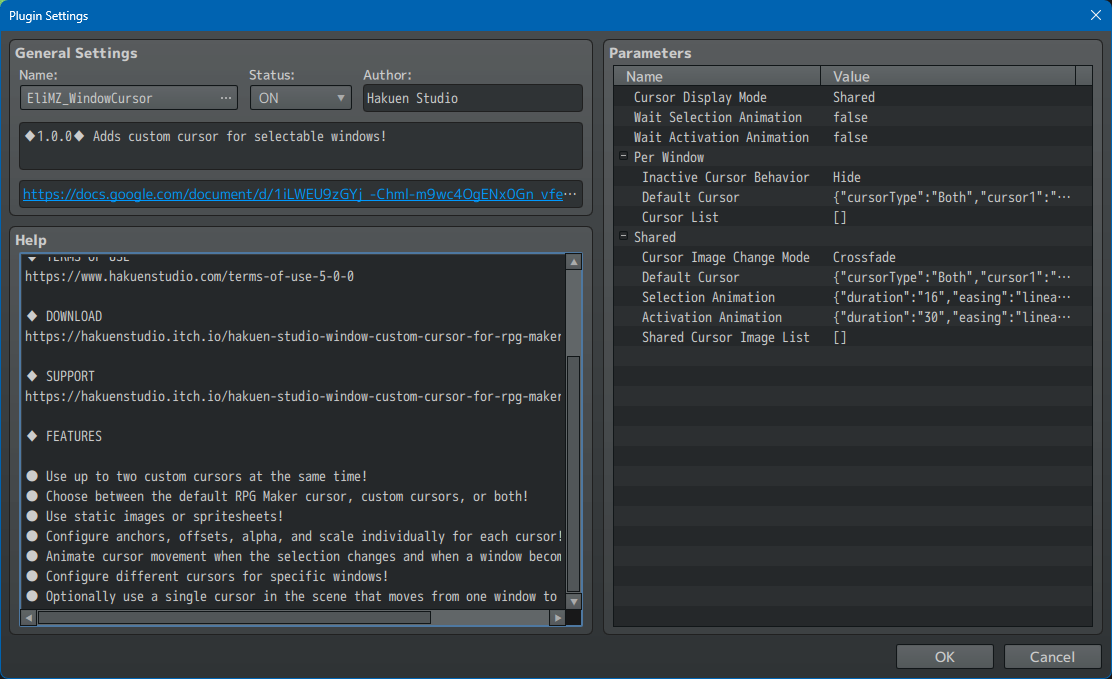Image resolution: width=1112 pixels, height=679 pixels.
Task: Click the plugin description text box
Action: click(x=301, y=146)
